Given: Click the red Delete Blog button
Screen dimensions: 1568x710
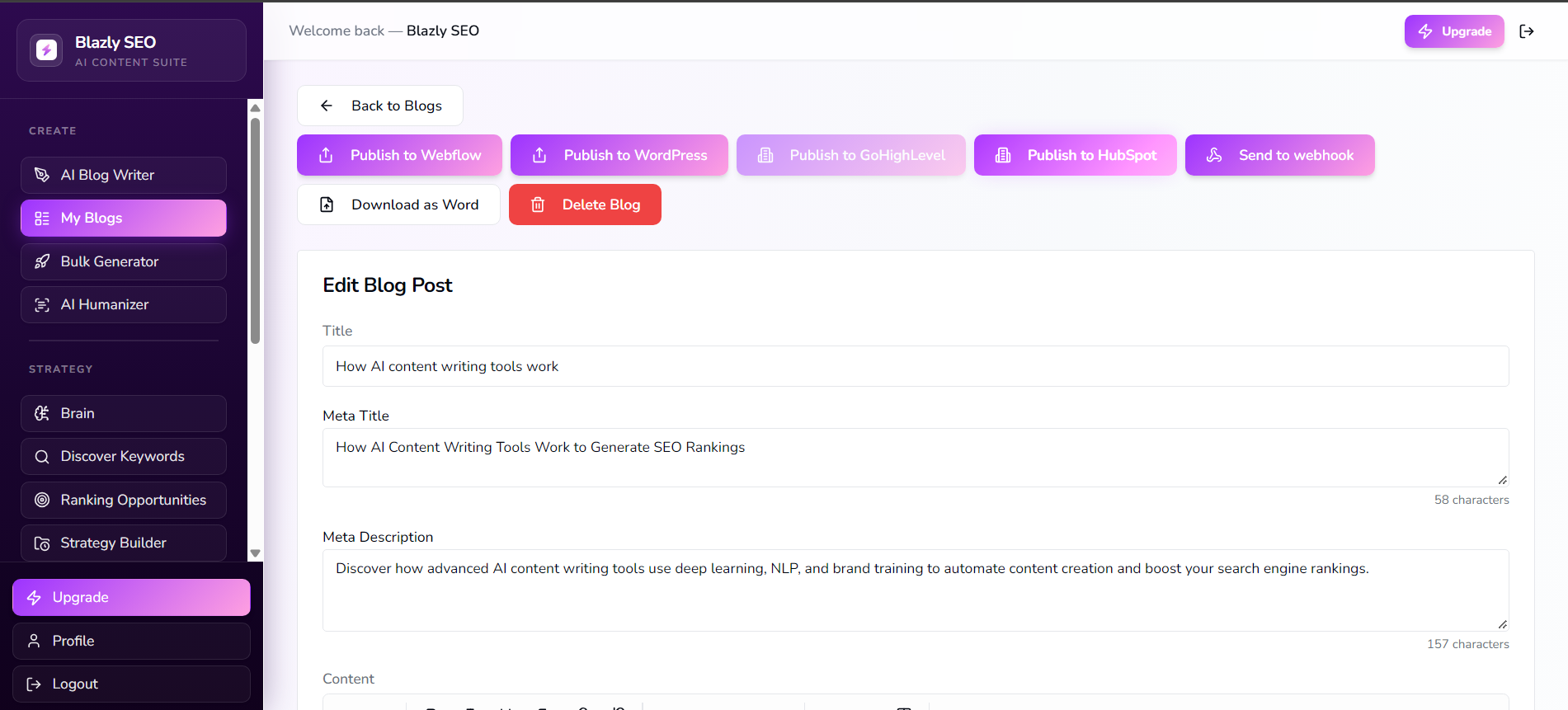Looking at the screenshot, I should pyautogui.click(x=585, y=205).
